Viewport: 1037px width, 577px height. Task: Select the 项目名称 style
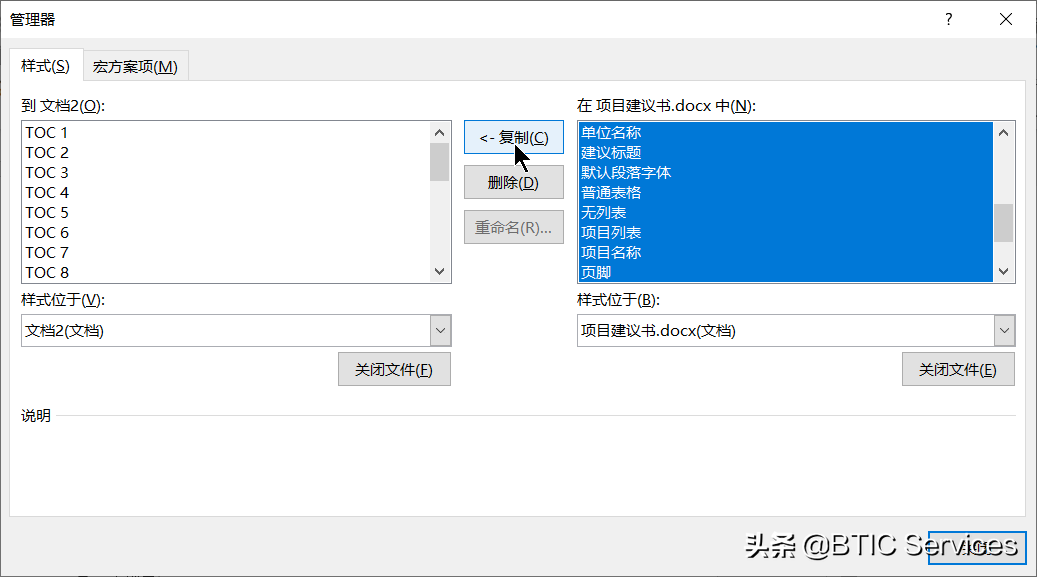pyautogui.click(x=786, y=252)
